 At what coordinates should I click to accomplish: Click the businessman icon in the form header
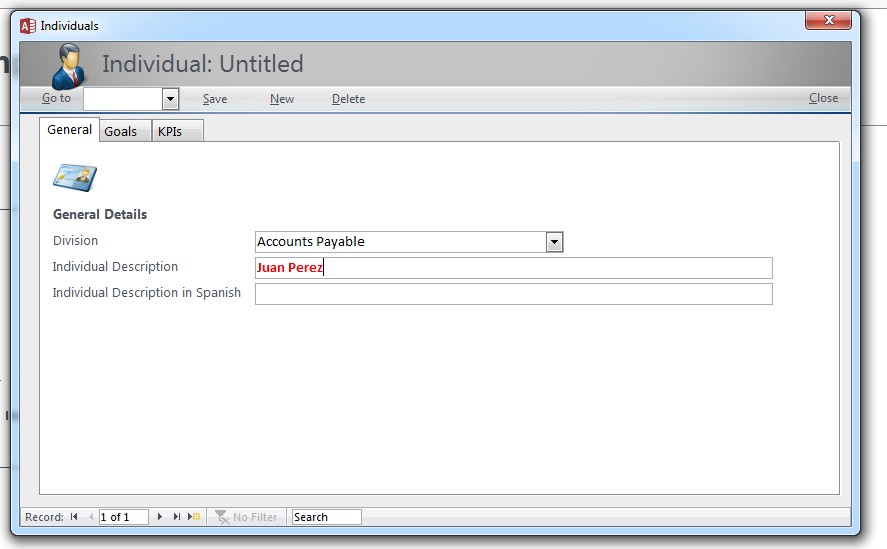pyautogui.click(x=68, y=67)
